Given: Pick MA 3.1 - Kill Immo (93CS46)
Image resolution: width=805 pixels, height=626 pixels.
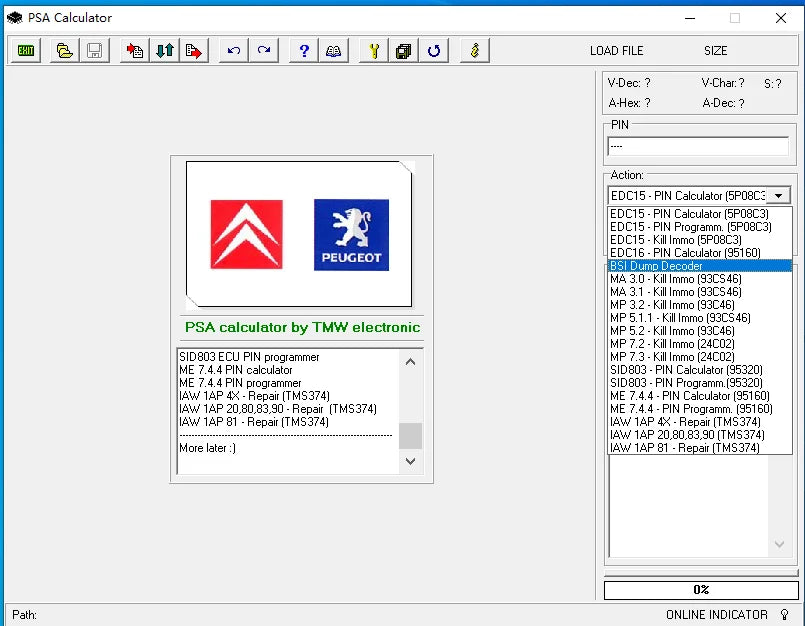Looking at the screenshot, I should pos(700,292).
